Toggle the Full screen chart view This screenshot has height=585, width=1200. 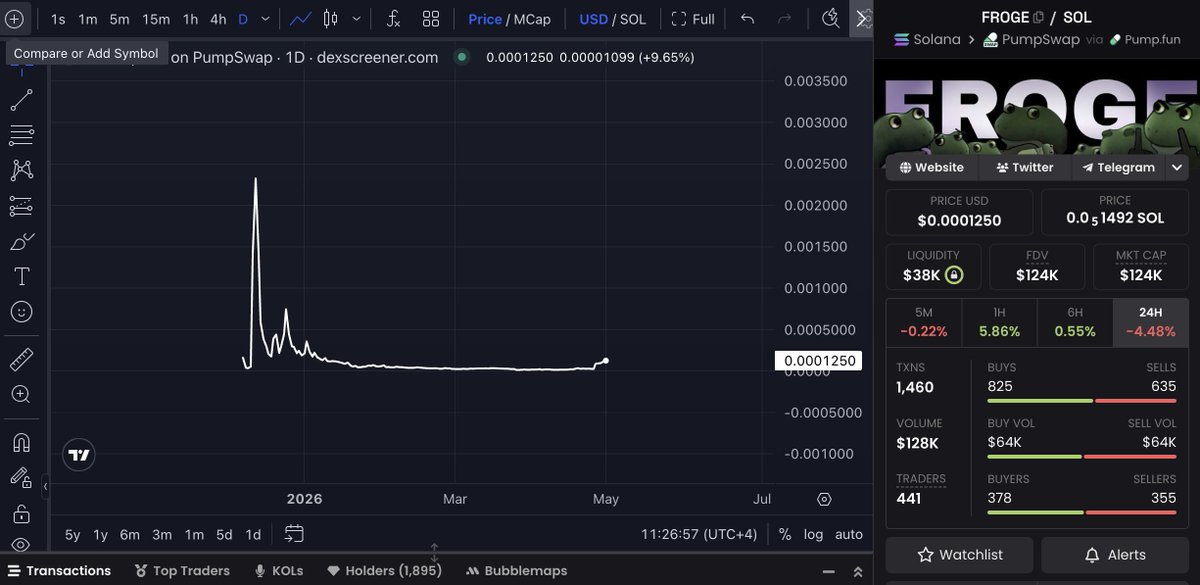[x=693, y=19]
